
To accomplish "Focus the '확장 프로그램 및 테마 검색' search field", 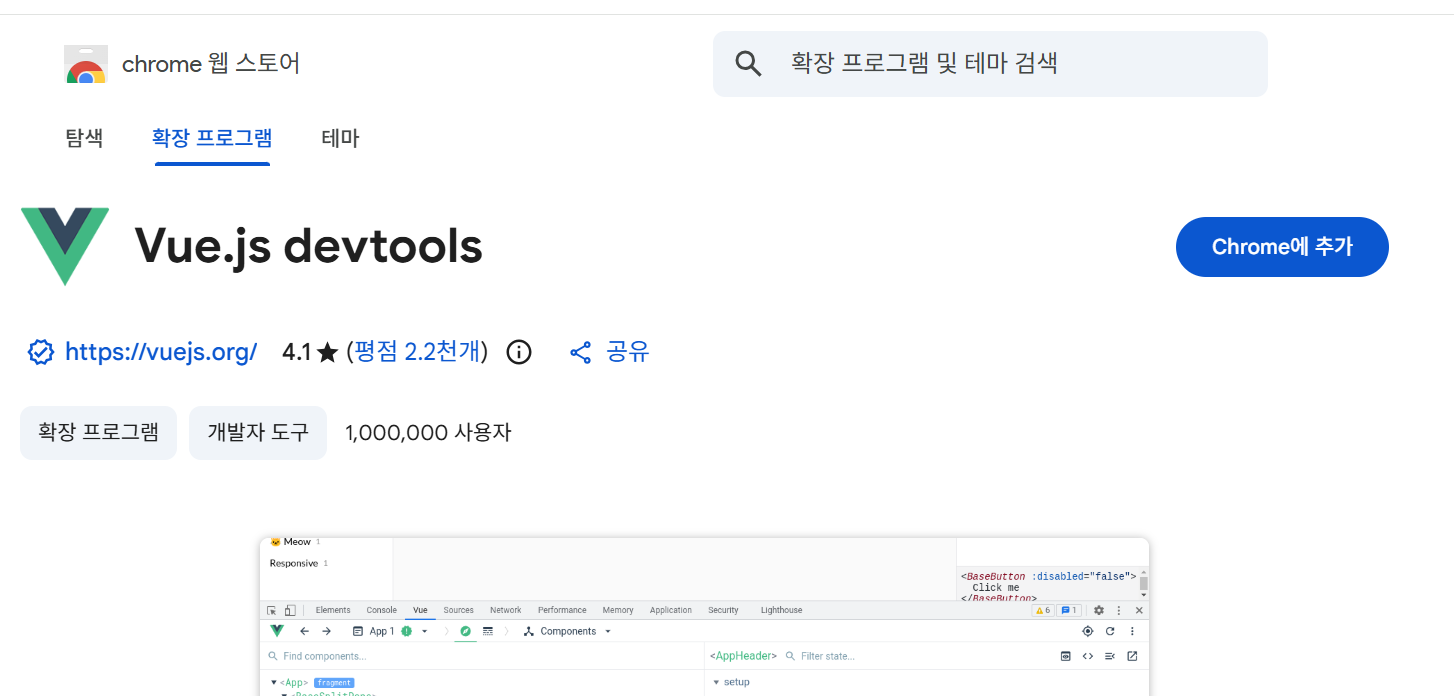I will [x=990, y=64].
